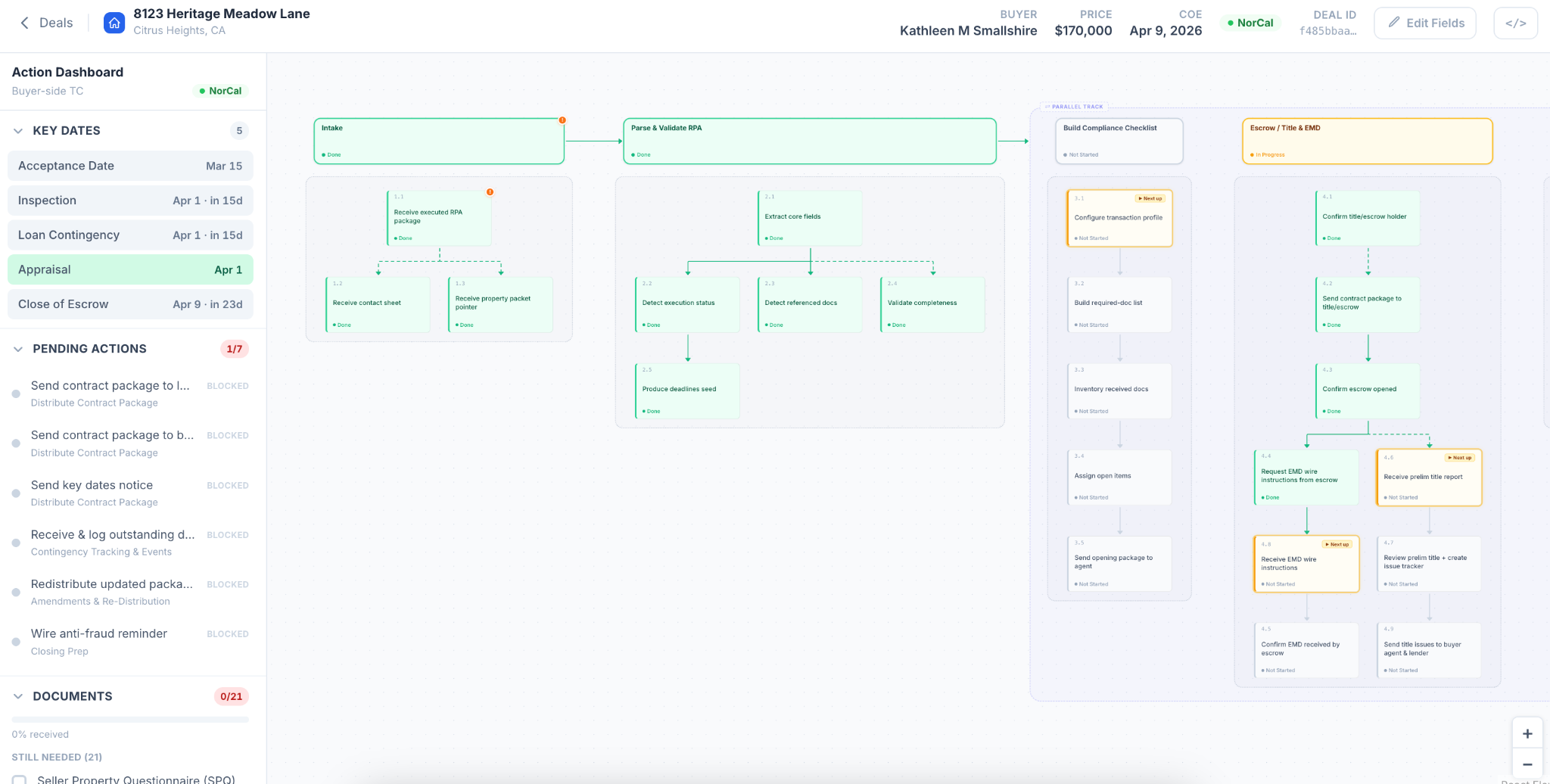Collapse the PENDING ACTIONS section

coord(18,349)
